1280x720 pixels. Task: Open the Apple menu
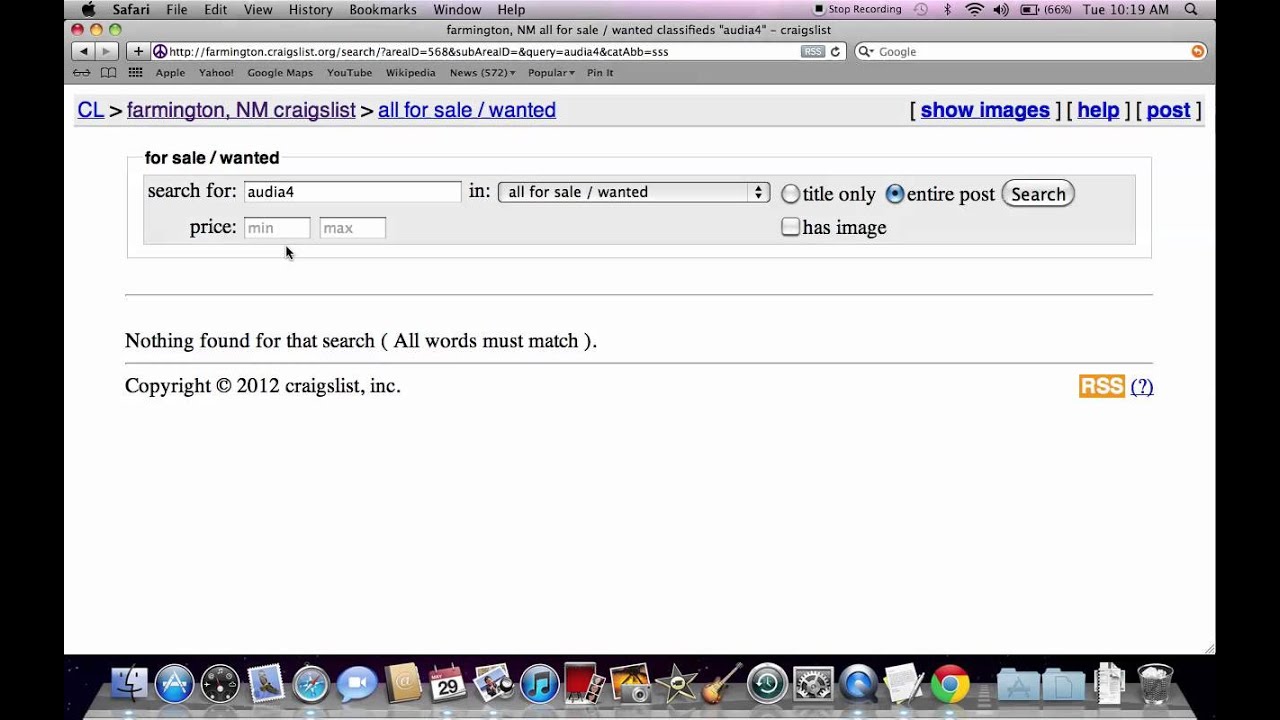pyautogui.click(x=88, y=9)
